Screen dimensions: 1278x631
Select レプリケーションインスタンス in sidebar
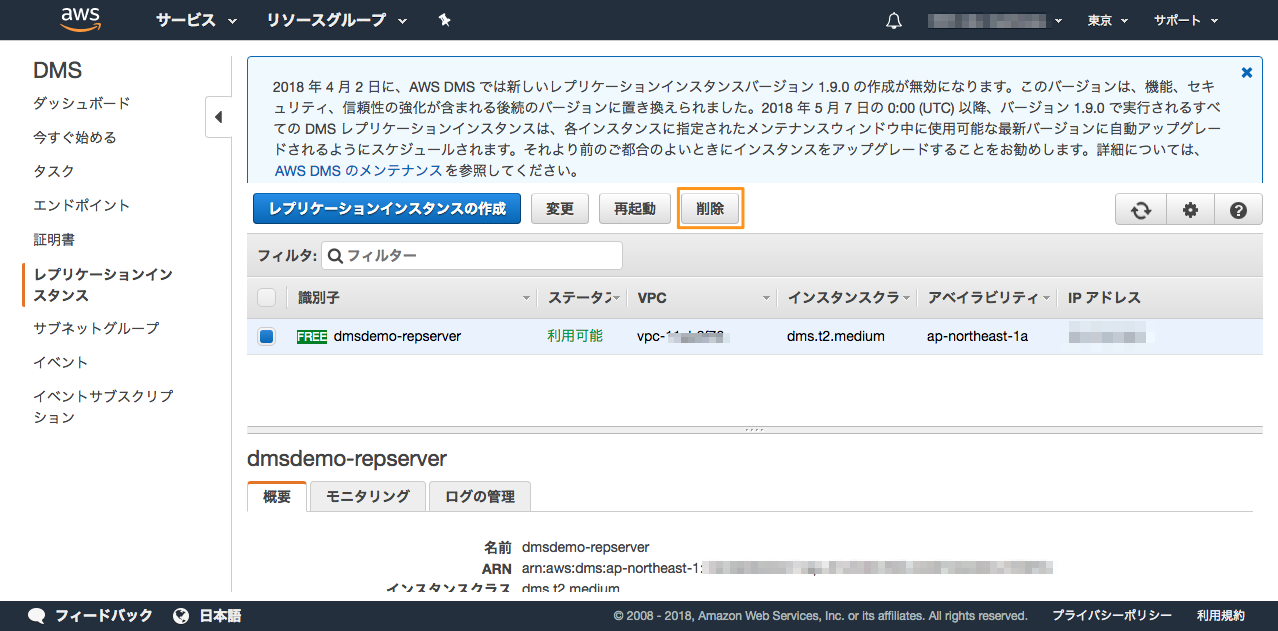pos(103,284)
